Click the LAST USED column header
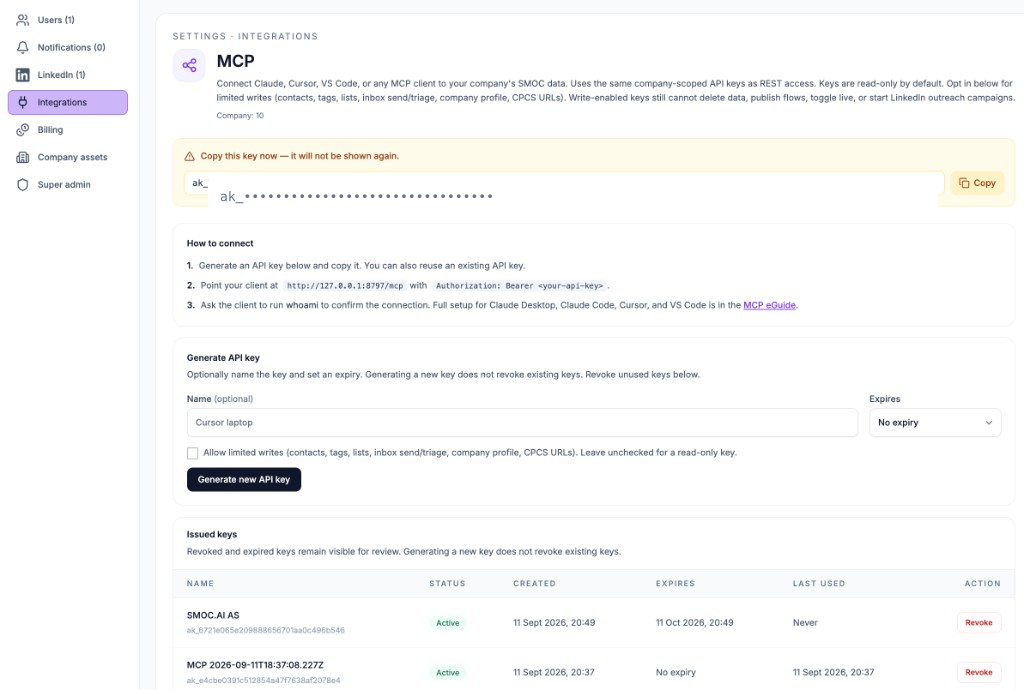 pos(819,584)
